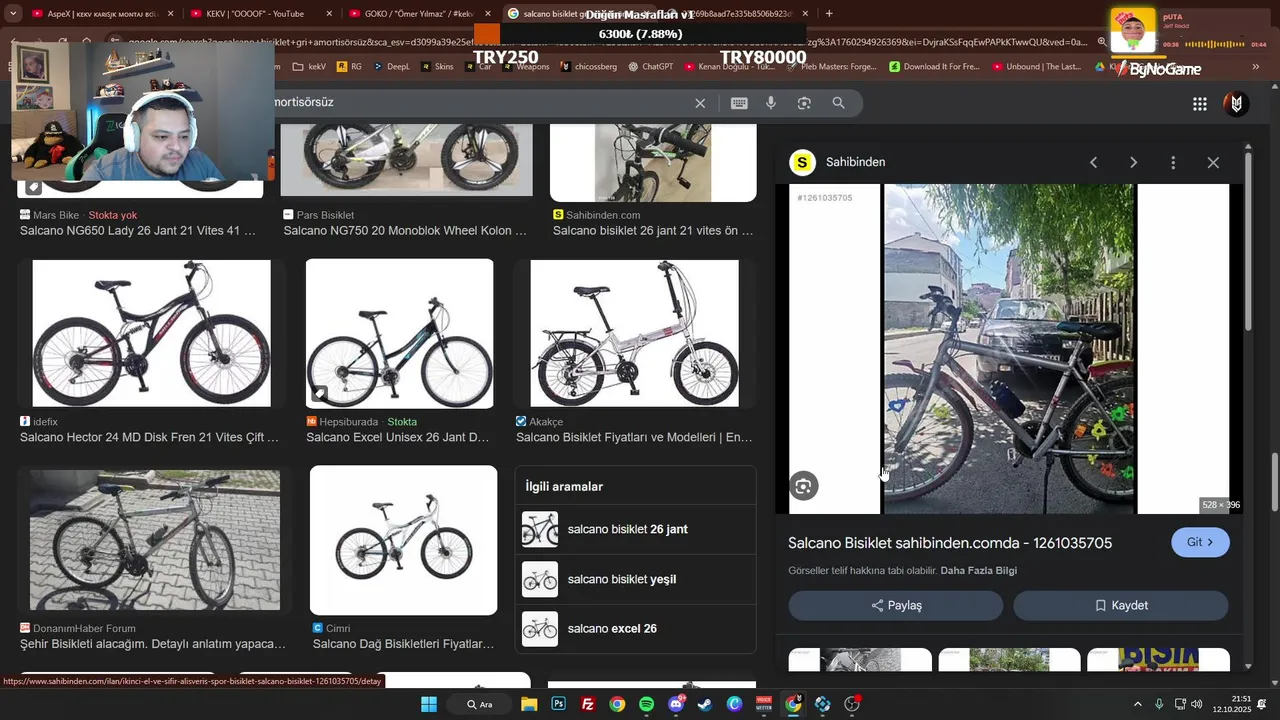Open taskbar Ara search box
This screenshot has width=1280, height=720.
coord(480,704)
